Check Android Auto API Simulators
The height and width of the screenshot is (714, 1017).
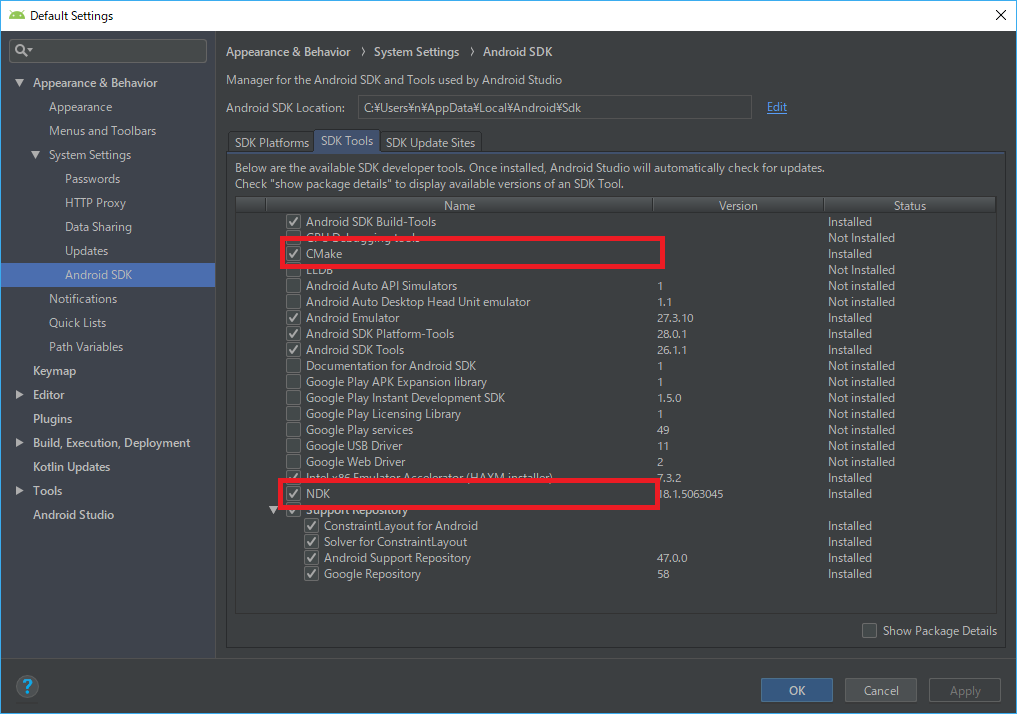coord(294,285)
